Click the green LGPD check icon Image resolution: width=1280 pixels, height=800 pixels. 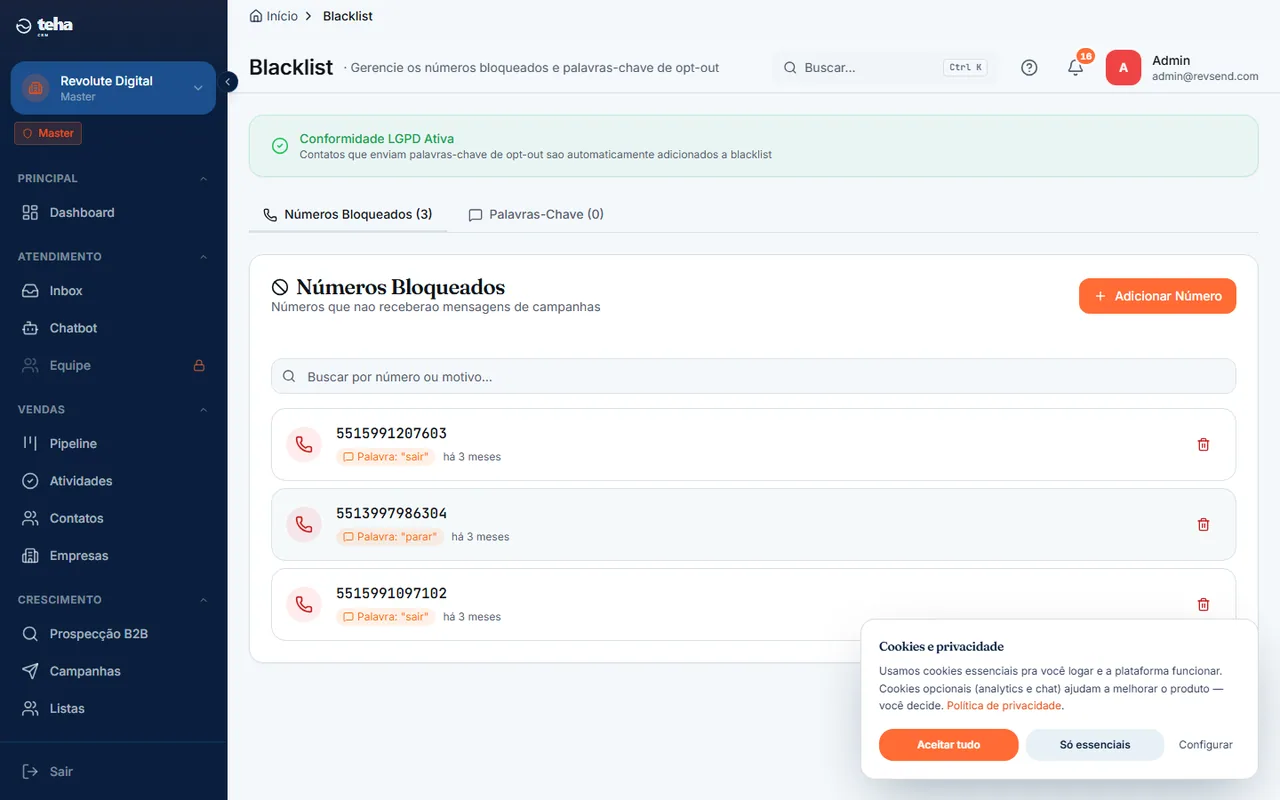pyautogui.click(x=280, y=146)
